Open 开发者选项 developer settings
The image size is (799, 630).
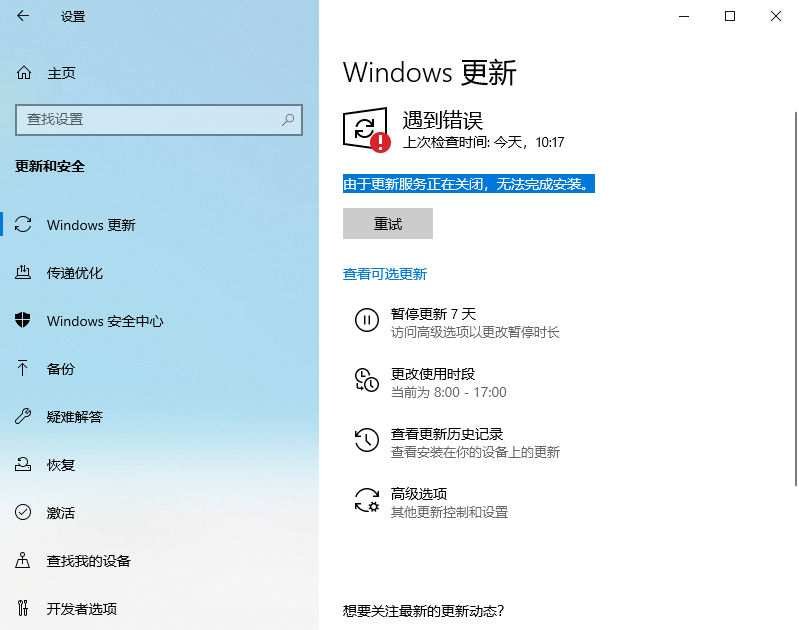point(82,609)
